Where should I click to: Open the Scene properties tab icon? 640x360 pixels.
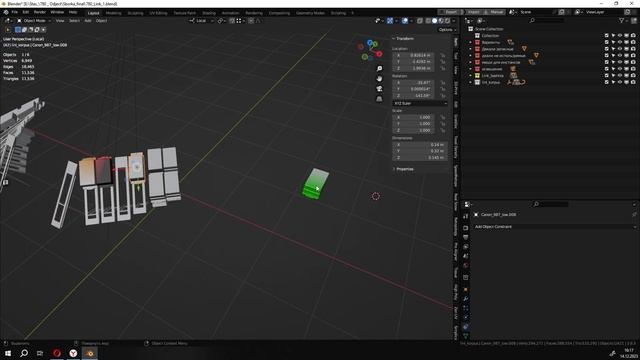click(466, 256)
